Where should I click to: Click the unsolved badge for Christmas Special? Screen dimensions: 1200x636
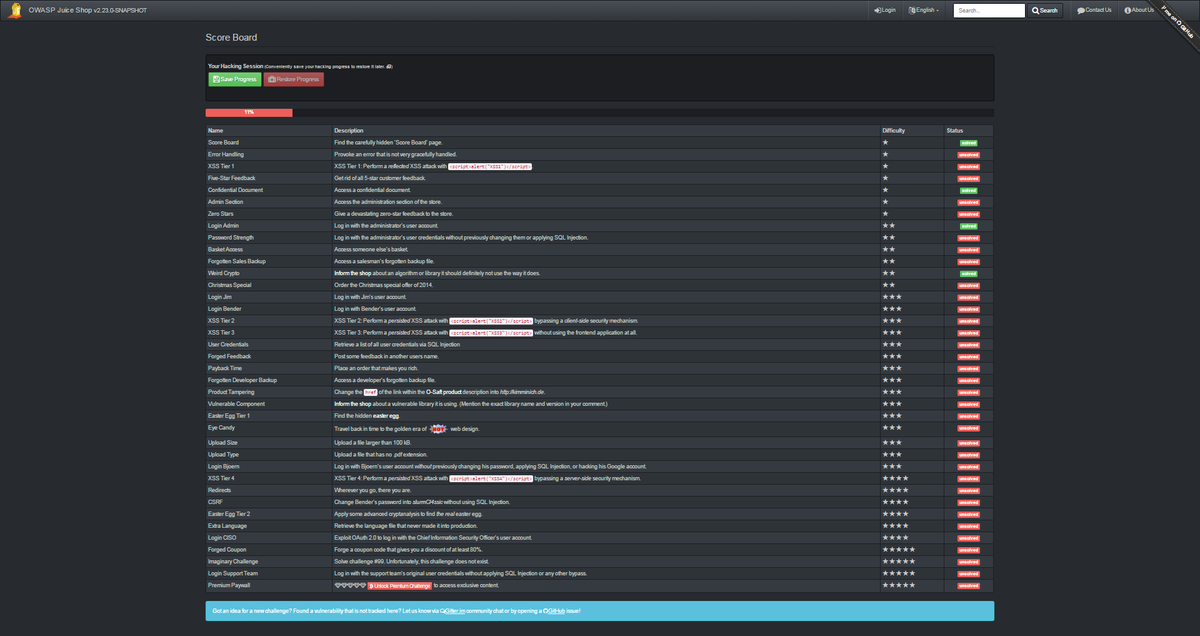tap(968, 285)
